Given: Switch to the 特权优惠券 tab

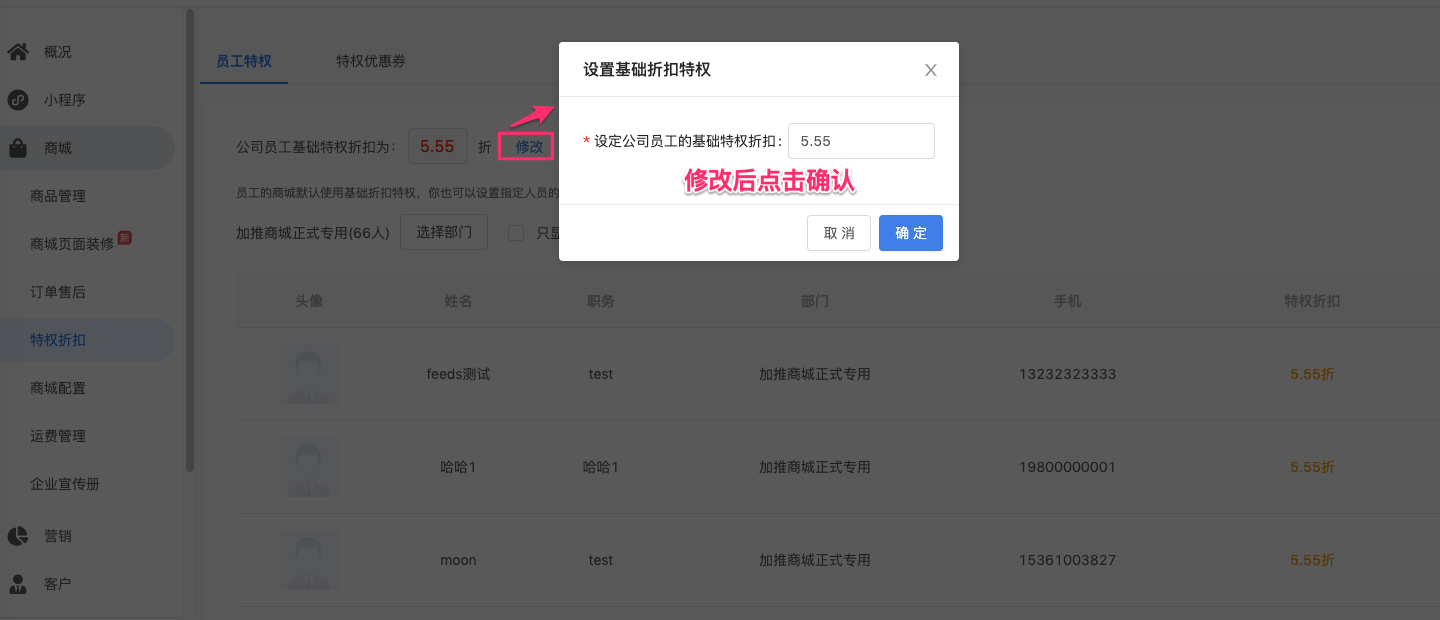Looking at the screenshot, I should (x=371, y=61).
